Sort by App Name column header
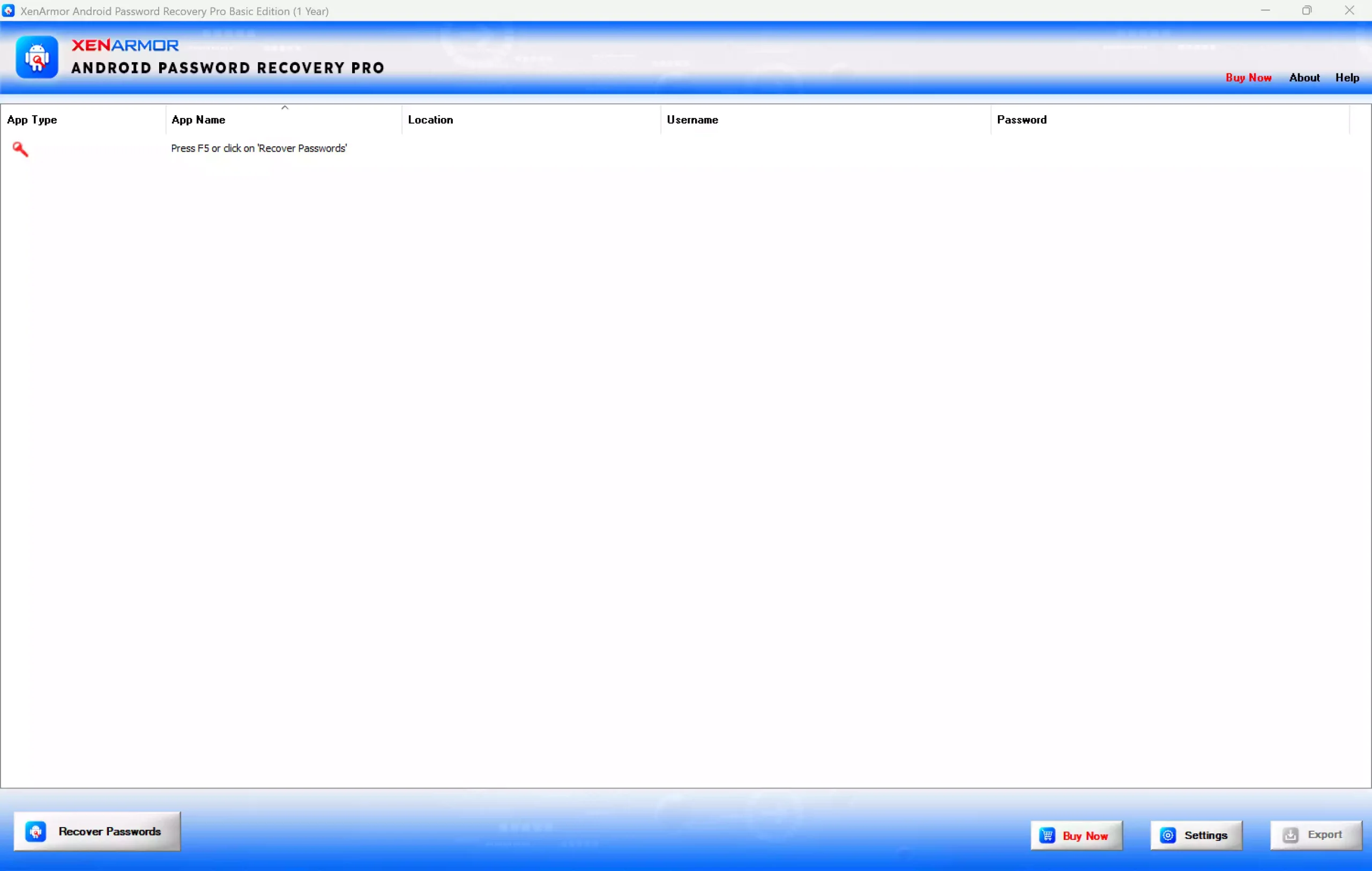The width and height of the screenshot is (1372, 871). pos(284,120)
